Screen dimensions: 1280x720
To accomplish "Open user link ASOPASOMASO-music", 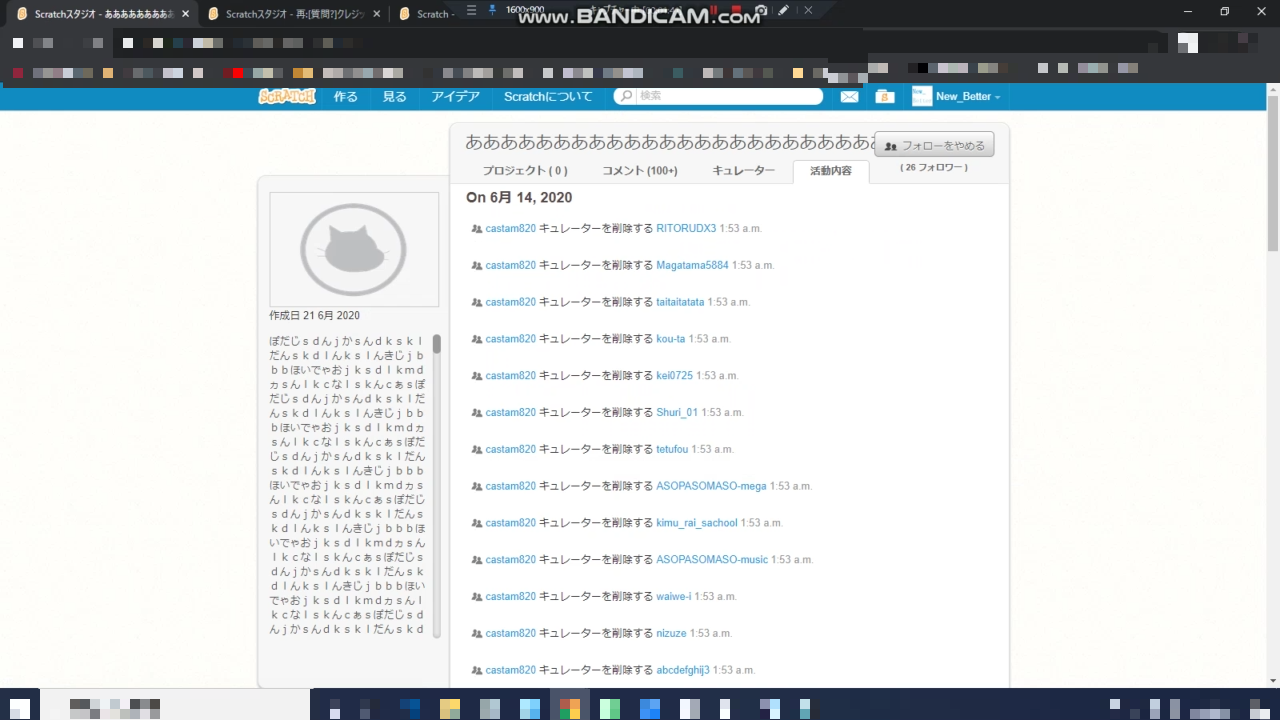I will [712, 560].
